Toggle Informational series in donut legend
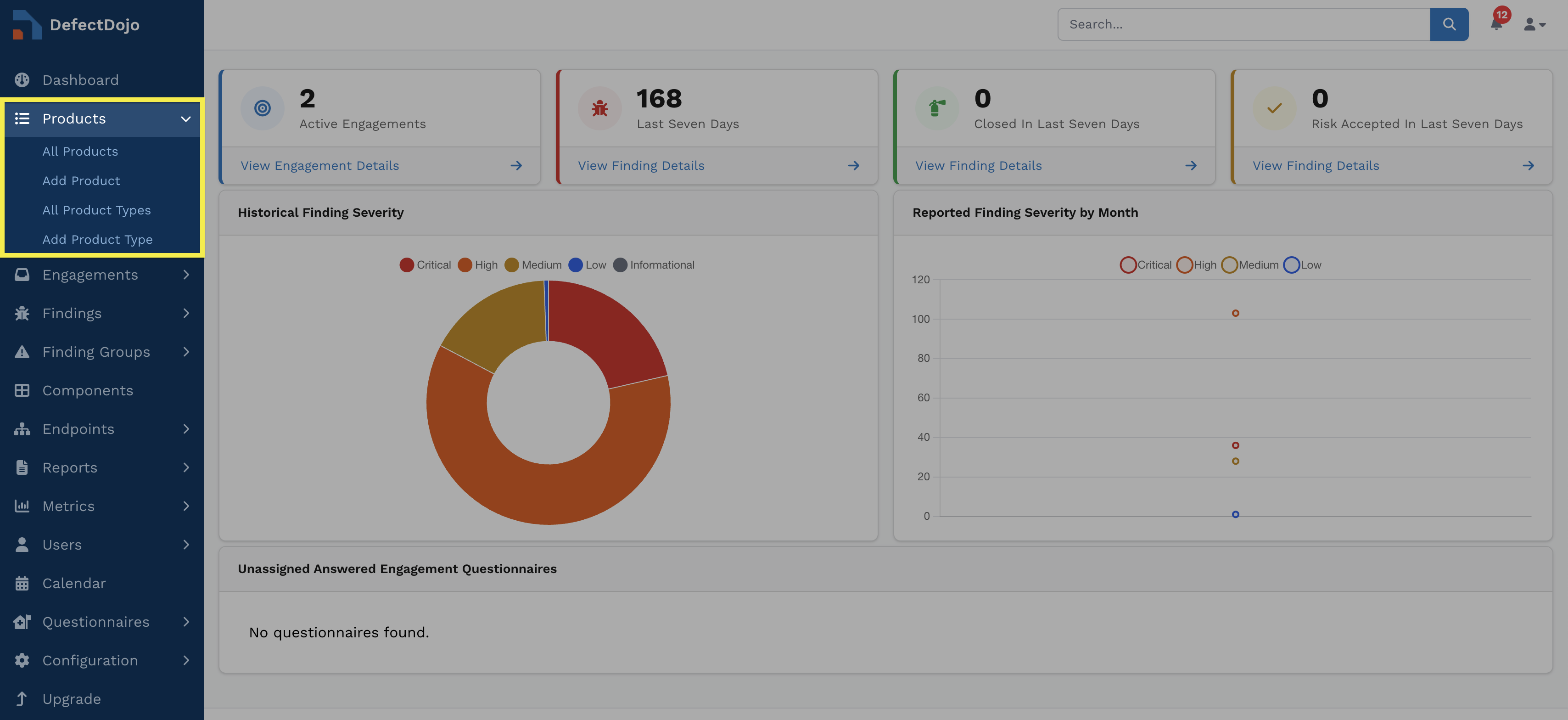The height and width of the screenshot is (720, 1568). pyautogui.click(x=654, y=265)
